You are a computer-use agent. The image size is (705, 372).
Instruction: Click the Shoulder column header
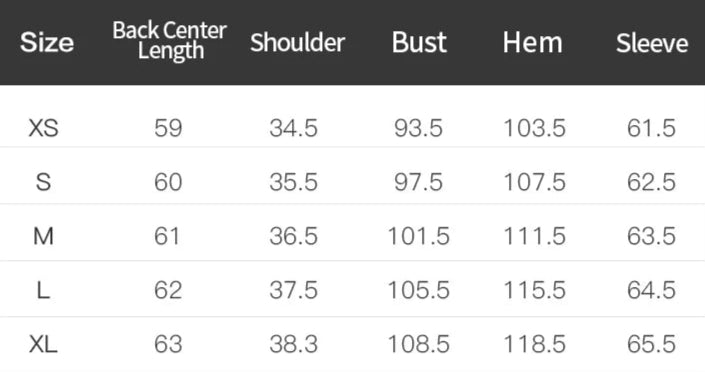298,43
